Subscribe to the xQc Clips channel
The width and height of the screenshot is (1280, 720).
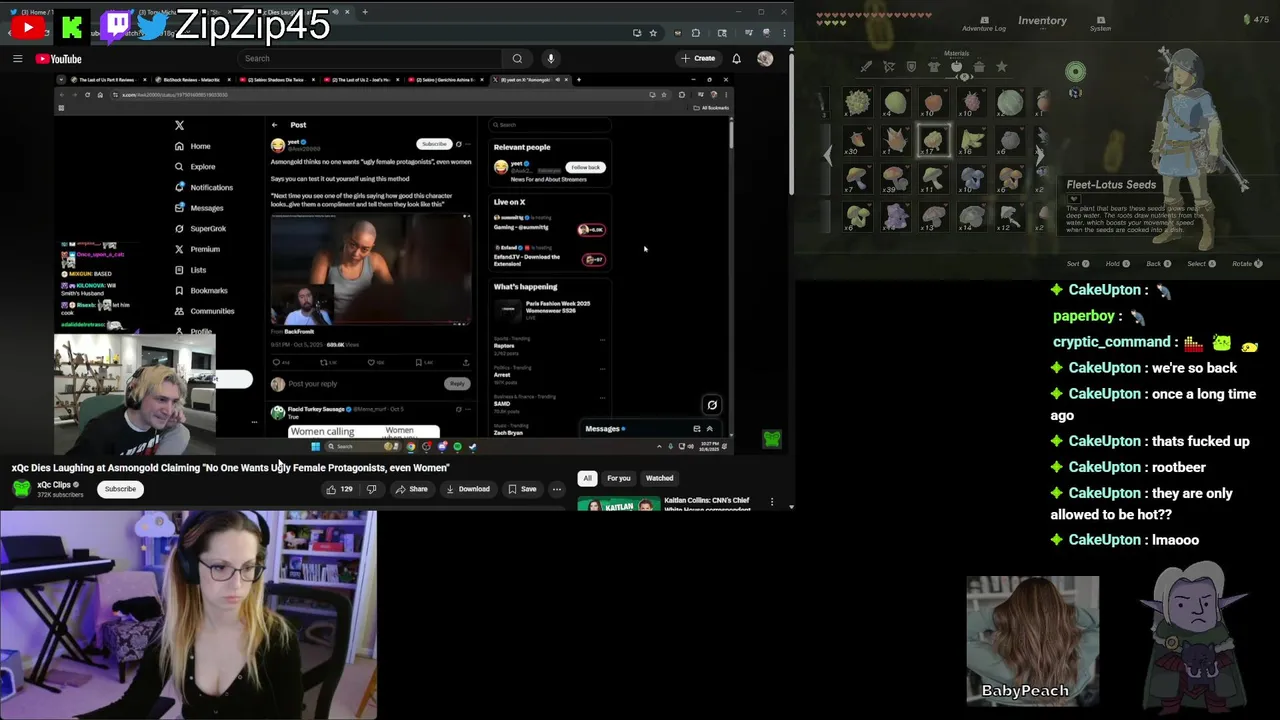(x=120, y=489)
